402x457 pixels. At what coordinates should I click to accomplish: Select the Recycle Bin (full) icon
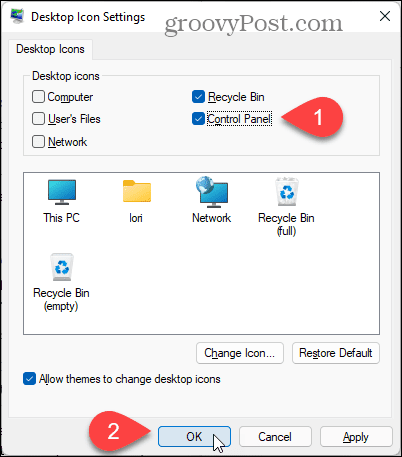[x=287, y=192]
